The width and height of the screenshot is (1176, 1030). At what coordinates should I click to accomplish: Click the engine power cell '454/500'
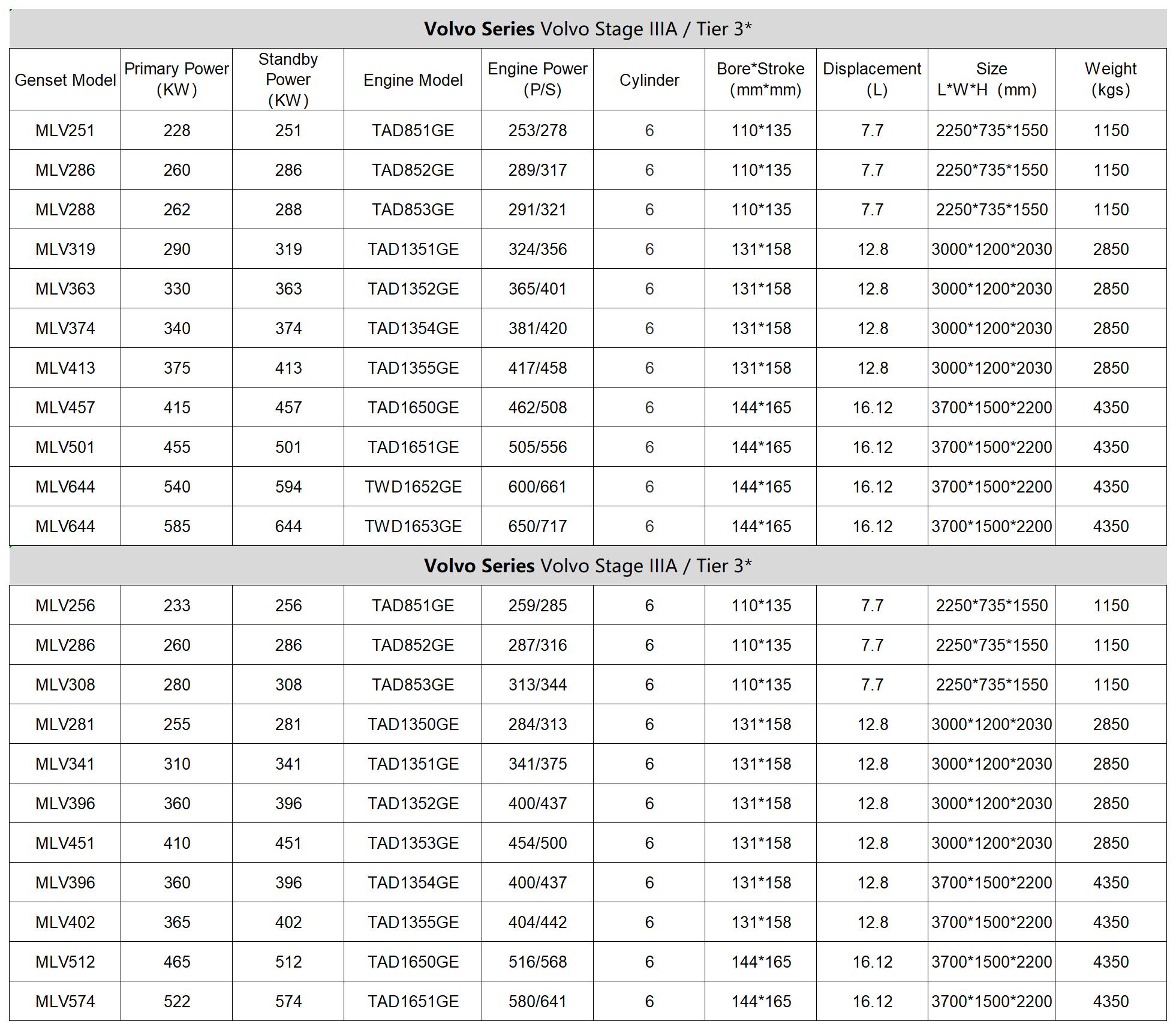[537, 843]
